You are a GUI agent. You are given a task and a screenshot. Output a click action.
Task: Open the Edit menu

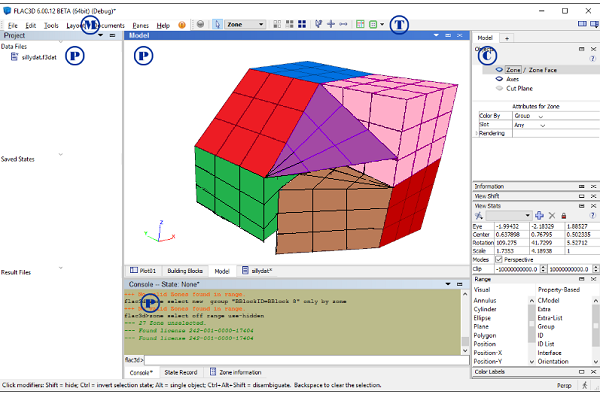point(31,26)
